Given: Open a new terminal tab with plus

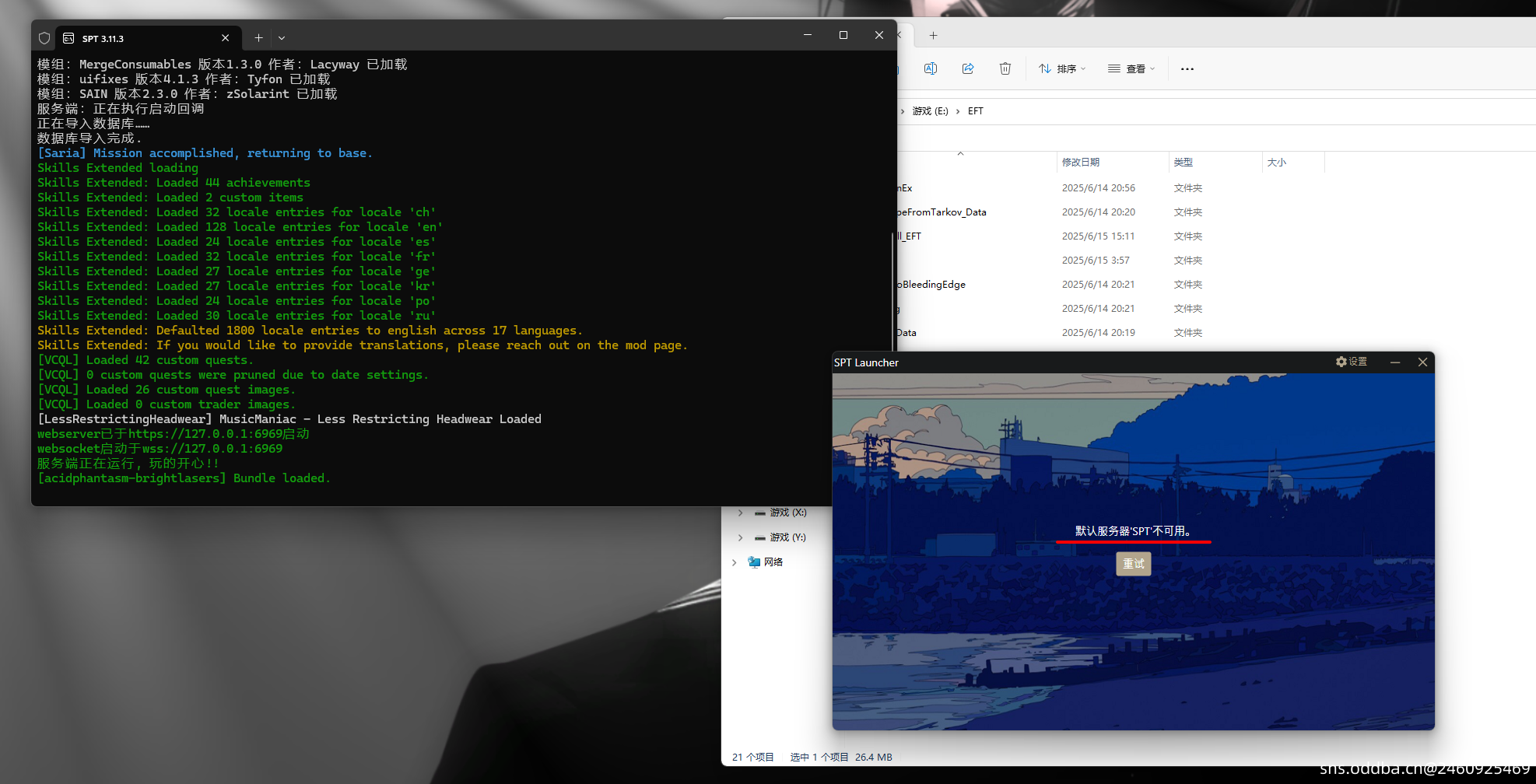Looking at the screenshot, I should coord(258,37).
